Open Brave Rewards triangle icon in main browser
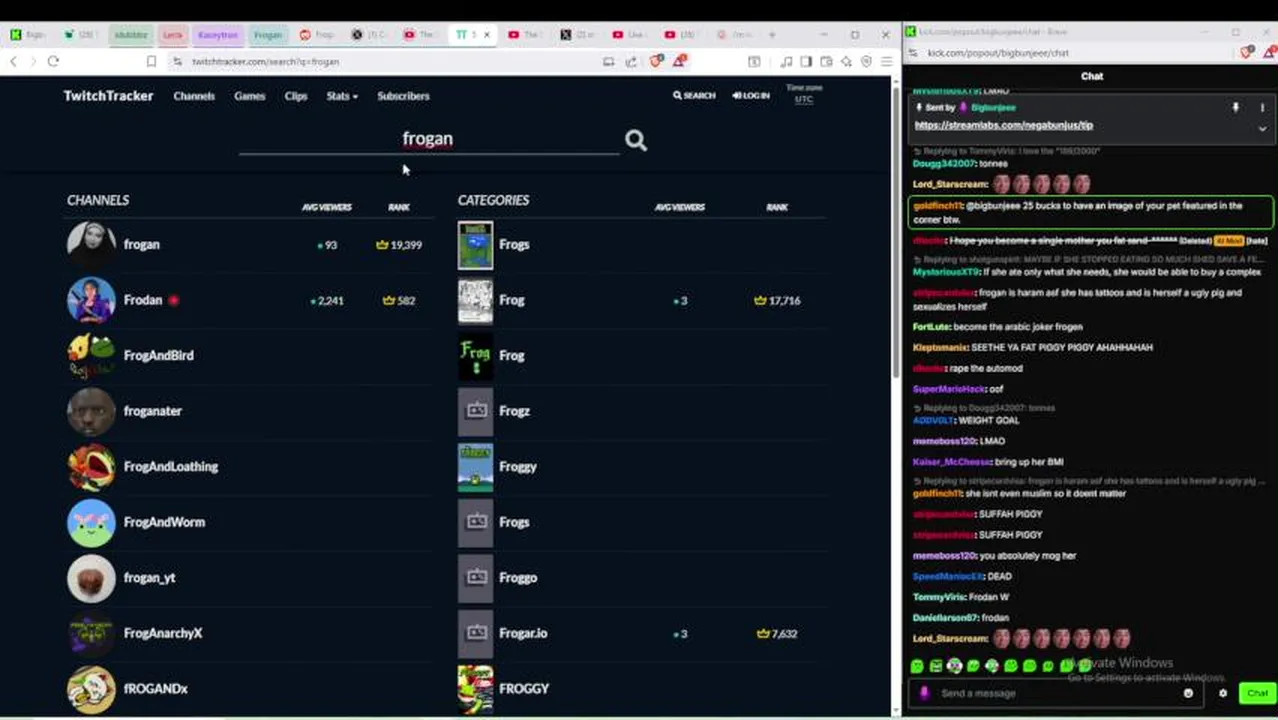 (679, 61)
